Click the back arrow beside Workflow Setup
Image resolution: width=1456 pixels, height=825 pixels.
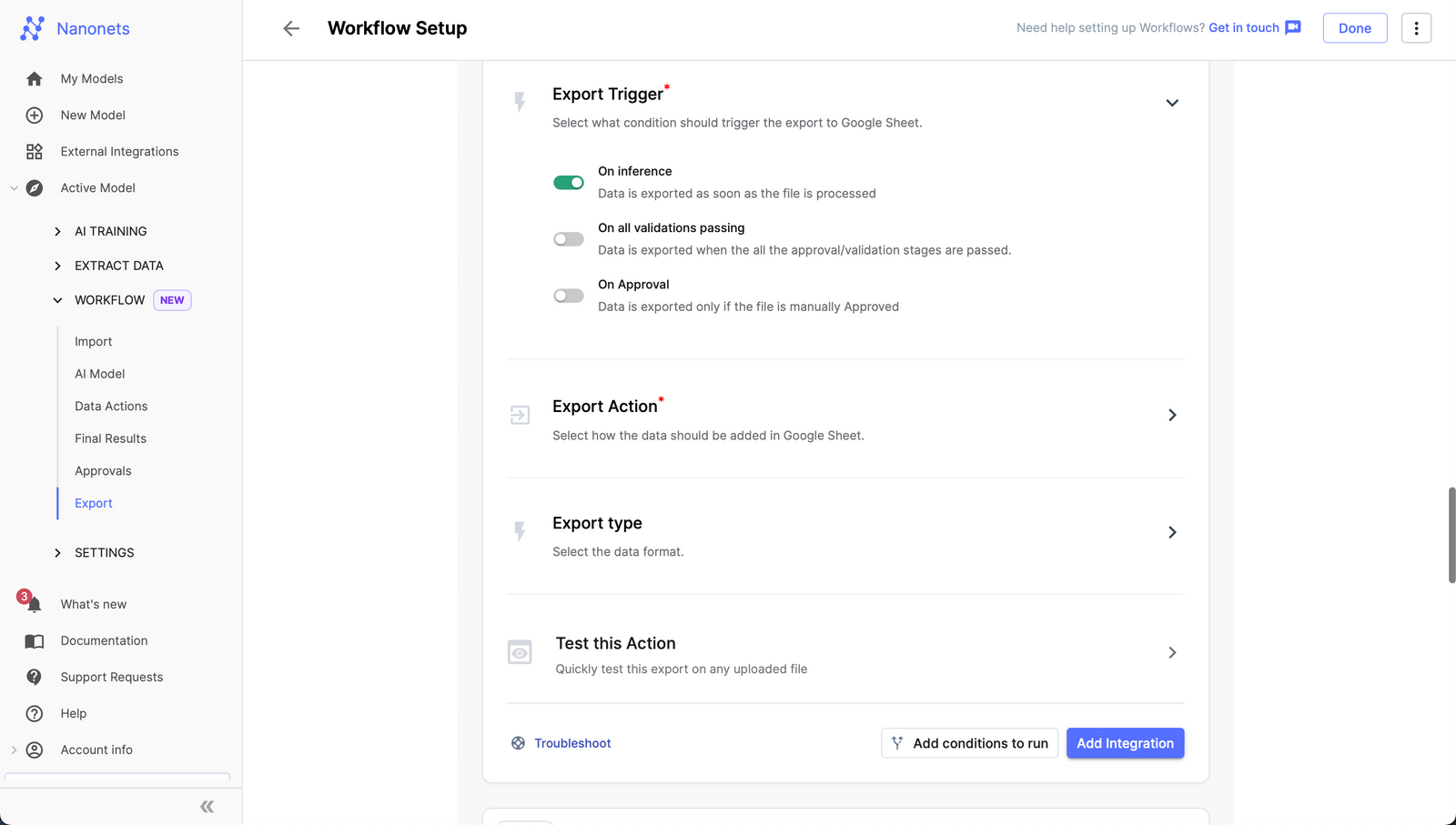click(290, 28)
